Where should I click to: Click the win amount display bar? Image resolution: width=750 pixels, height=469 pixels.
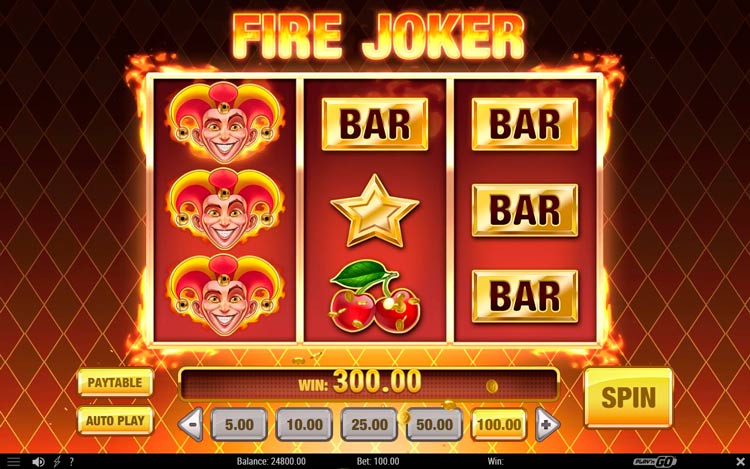click(x=368, y=383)
